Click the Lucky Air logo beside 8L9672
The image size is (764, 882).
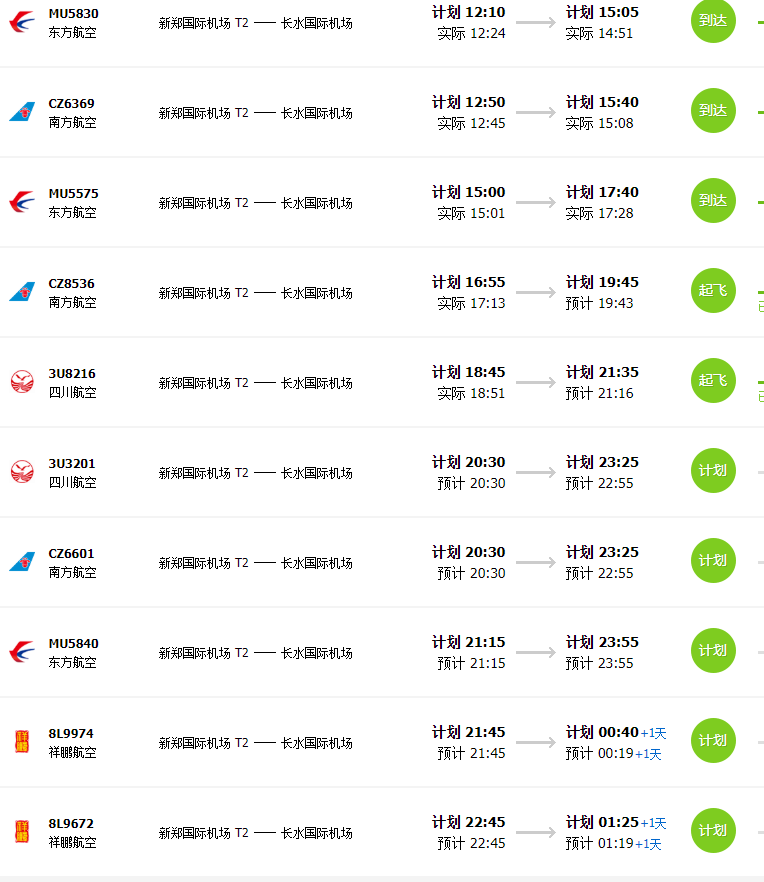pos(22,831)
